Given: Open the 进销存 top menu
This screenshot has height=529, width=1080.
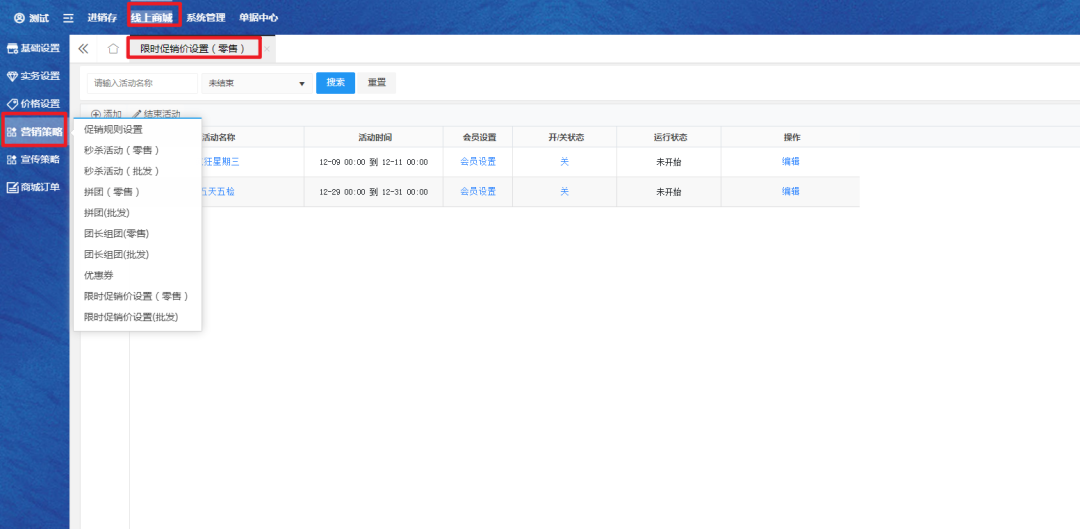Looking at the screenshot, I should (102, 18).
